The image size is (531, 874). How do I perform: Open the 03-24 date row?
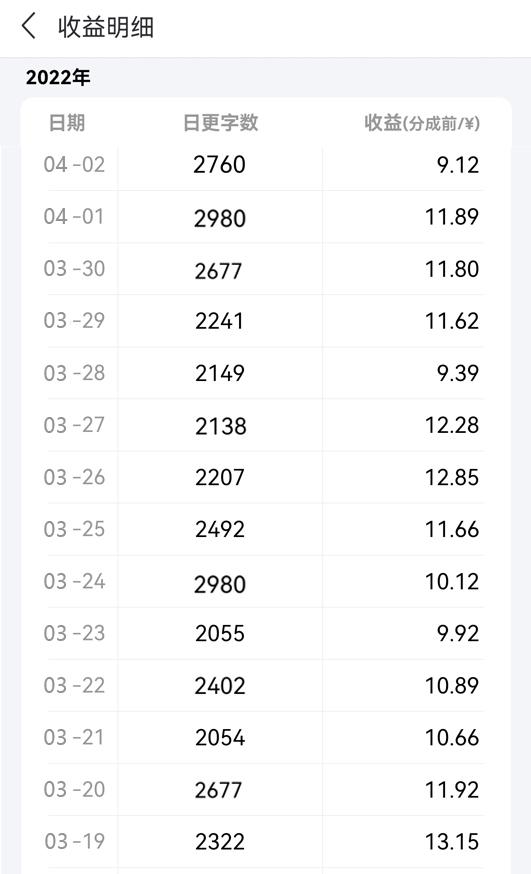(x=265, y=581)
